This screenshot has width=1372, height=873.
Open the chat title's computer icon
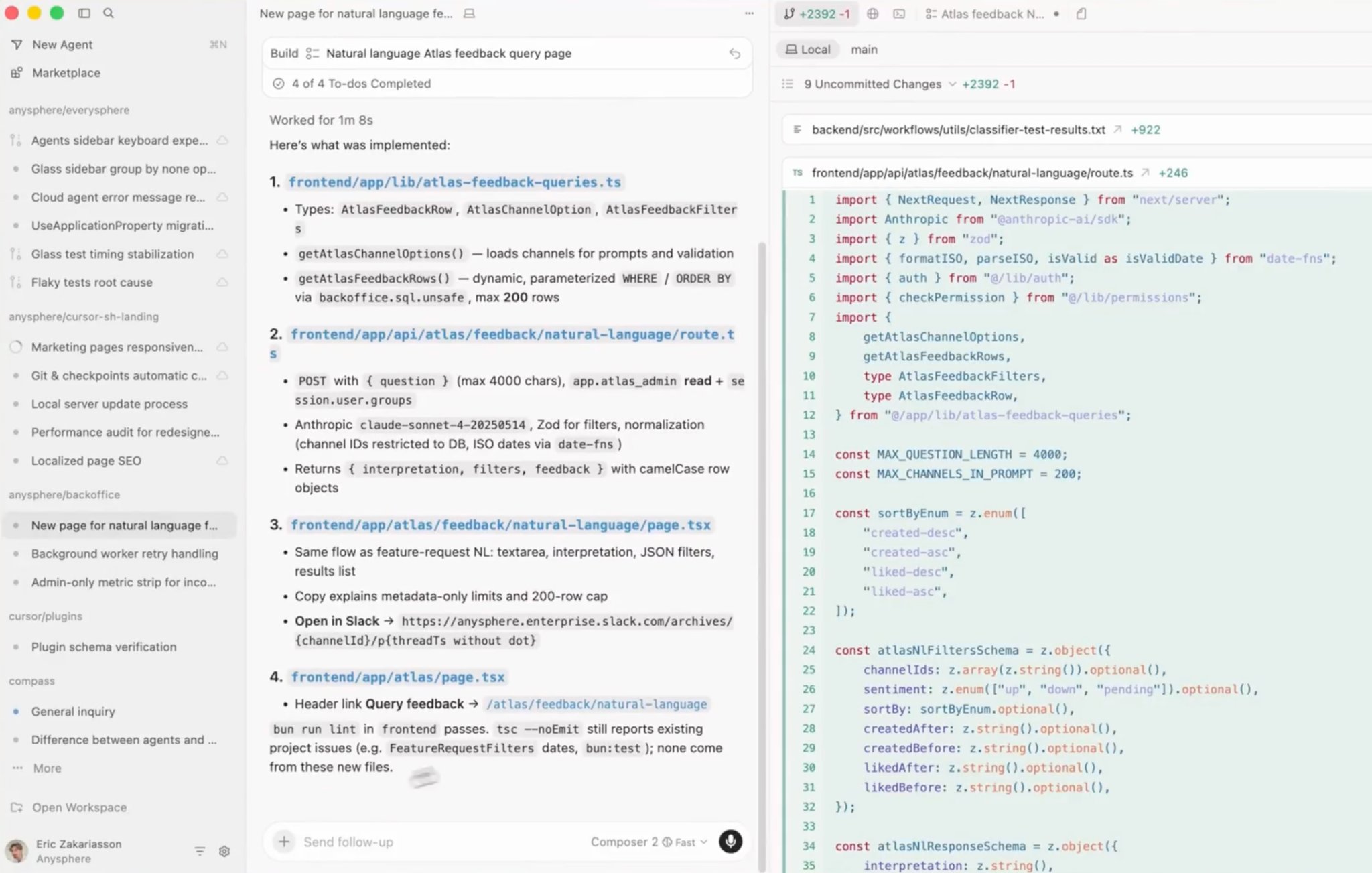469,13
